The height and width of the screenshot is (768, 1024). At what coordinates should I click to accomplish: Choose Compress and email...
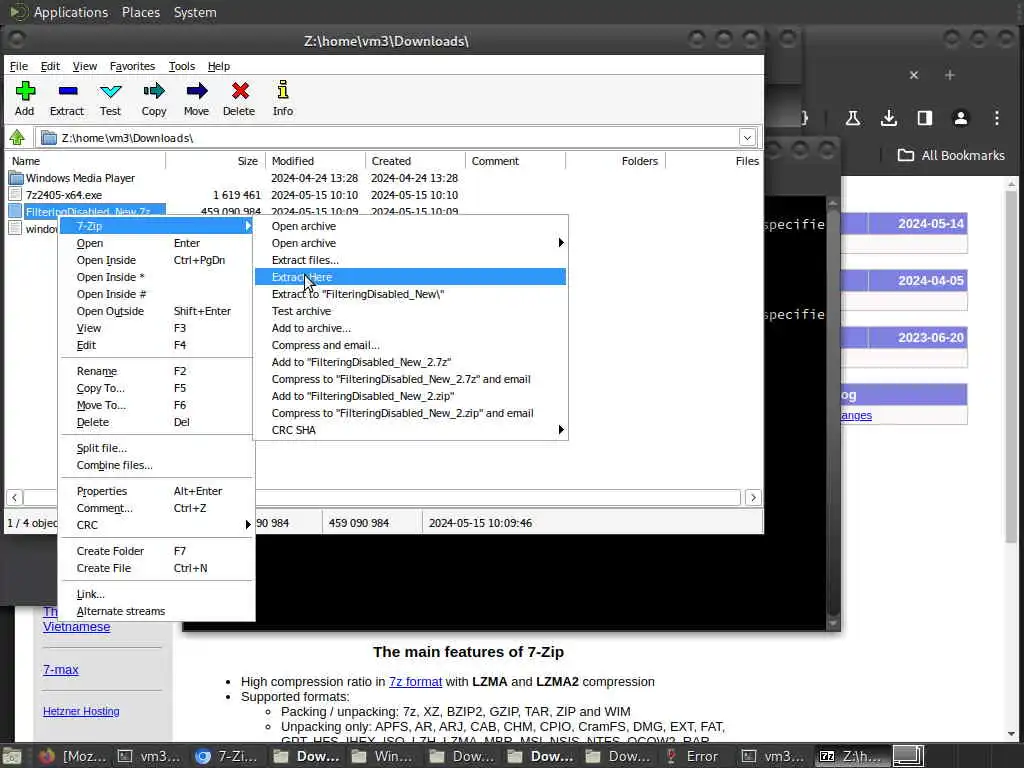click(410, 345)
